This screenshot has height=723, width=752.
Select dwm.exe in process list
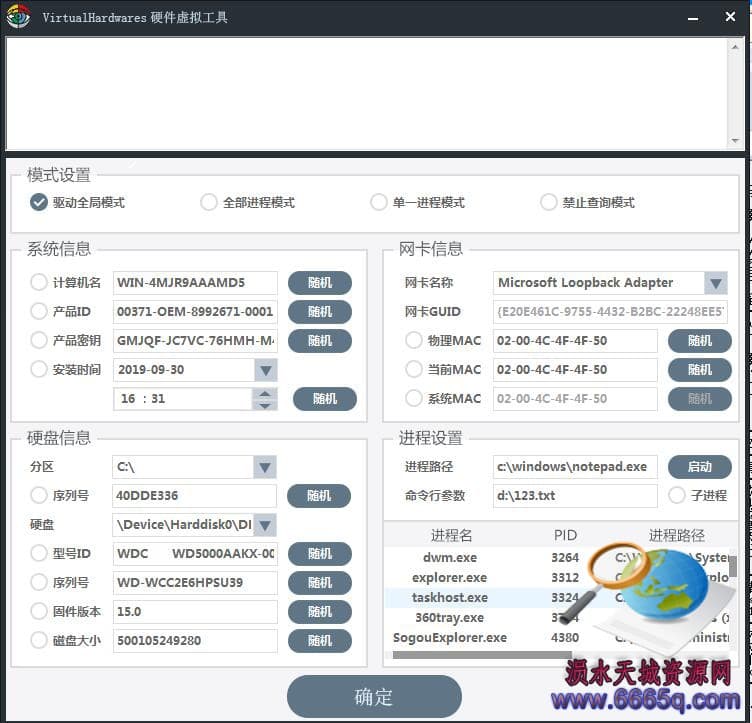[450, 558]
